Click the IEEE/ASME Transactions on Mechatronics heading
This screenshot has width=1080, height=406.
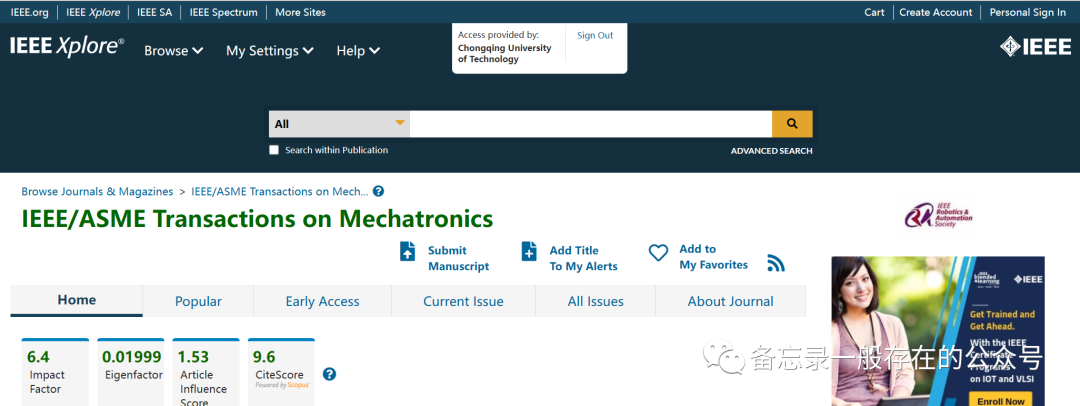coord(257,219)
